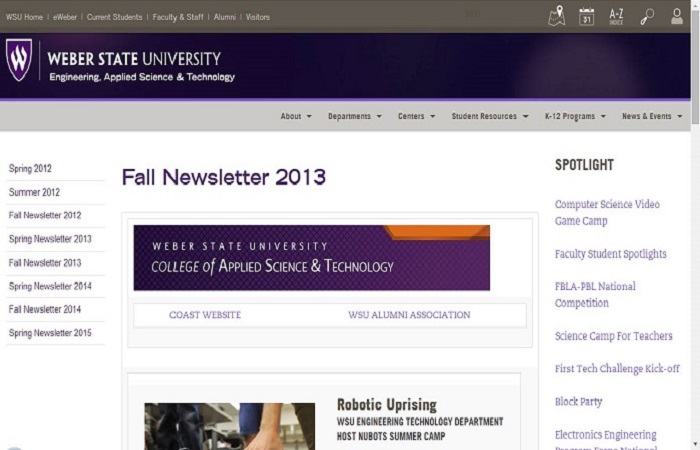This screenshot has height=450, width=700.
Task: Expand the About dropdown menu
Action: point(296,116)
